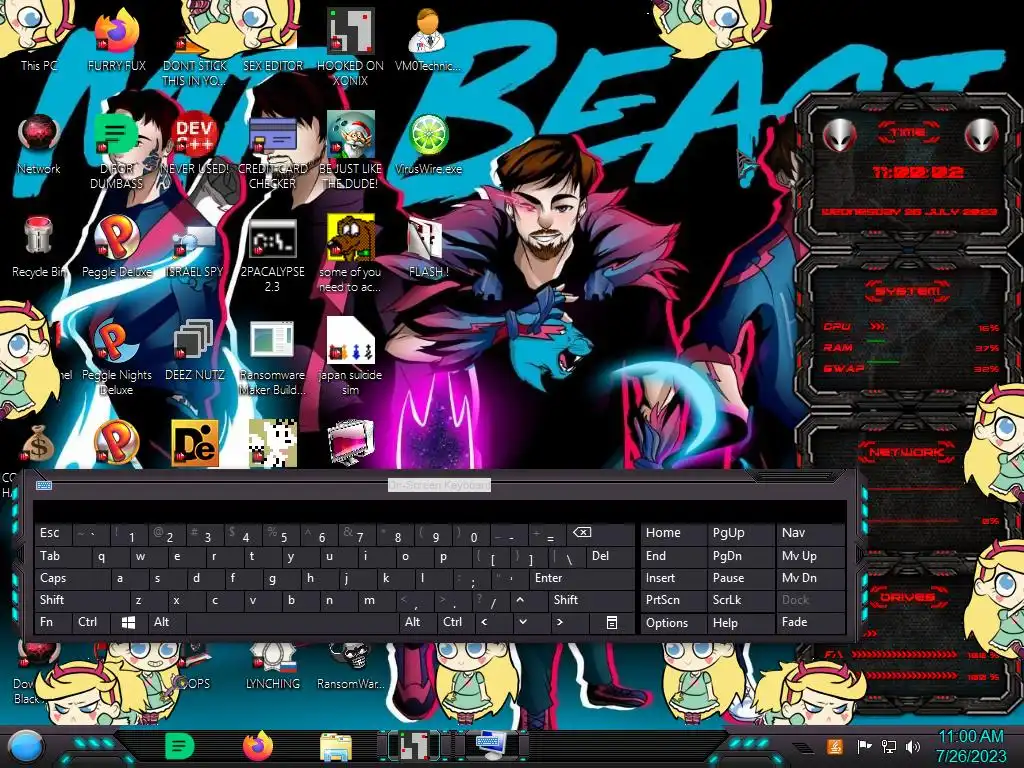Screen dimensions: 1024x768
Task: Select the japan suicide sim icon
Action: click(x=350, y=357)
